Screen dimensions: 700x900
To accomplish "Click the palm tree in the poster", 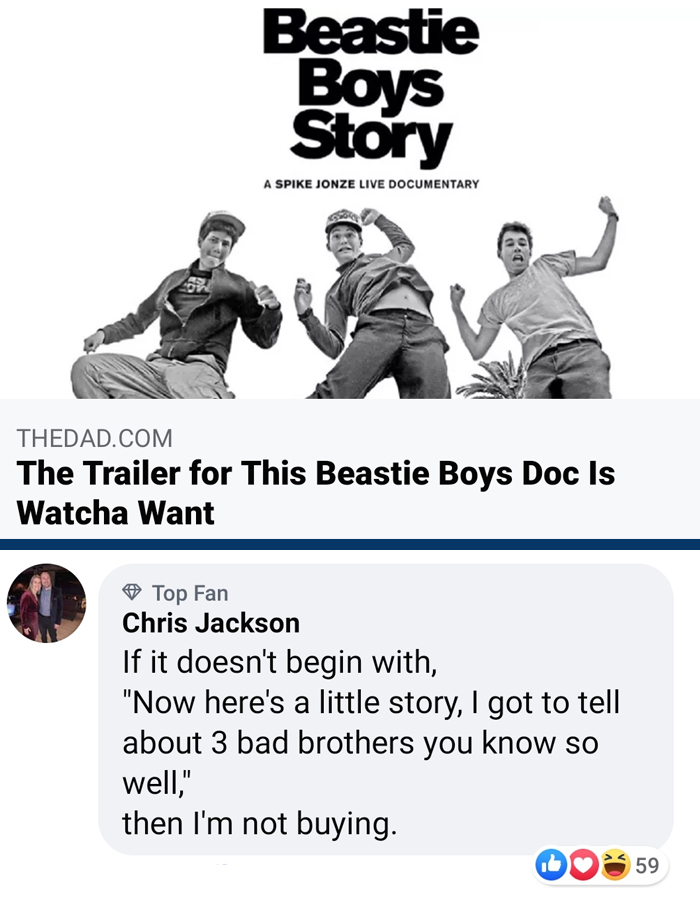I will [x=493, y=377].
